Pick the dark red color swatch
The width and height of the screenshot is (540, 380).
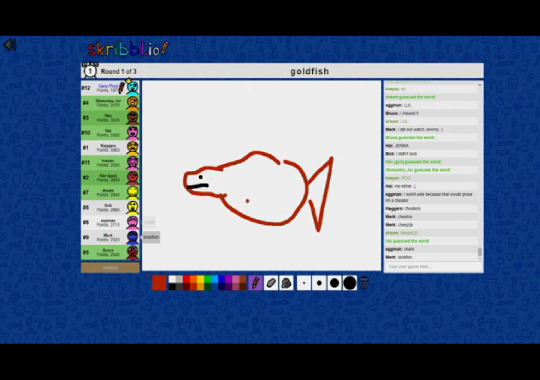186,287
